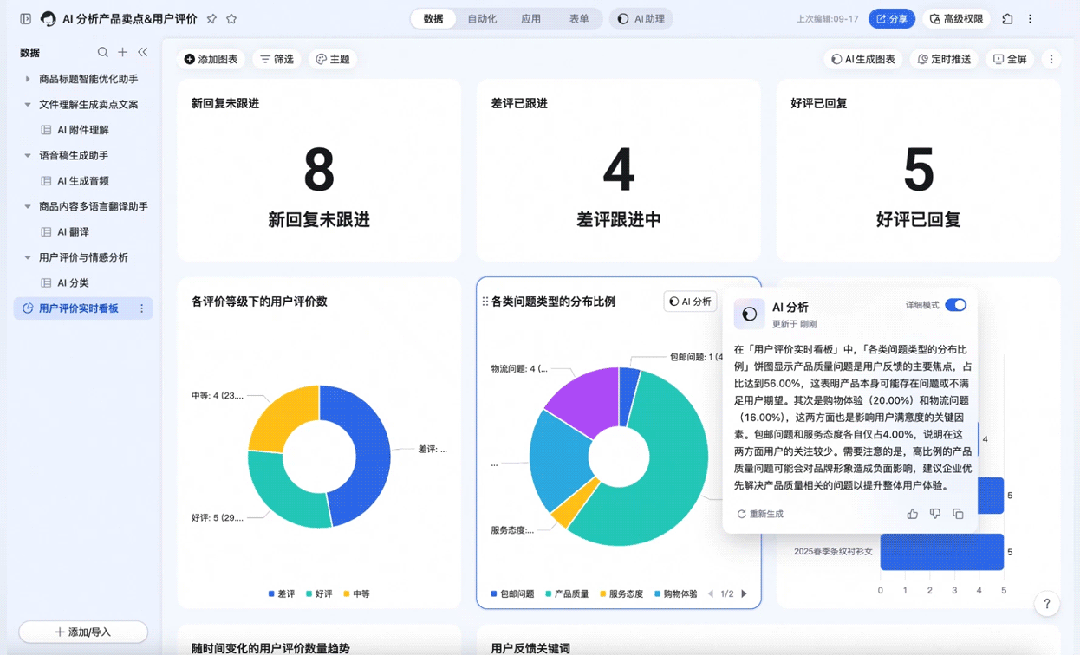1080x655 pixels.
Task: Collapse the sidebar with the double-chevron icon
Action: pyautogui.click(x=142, y=52)
